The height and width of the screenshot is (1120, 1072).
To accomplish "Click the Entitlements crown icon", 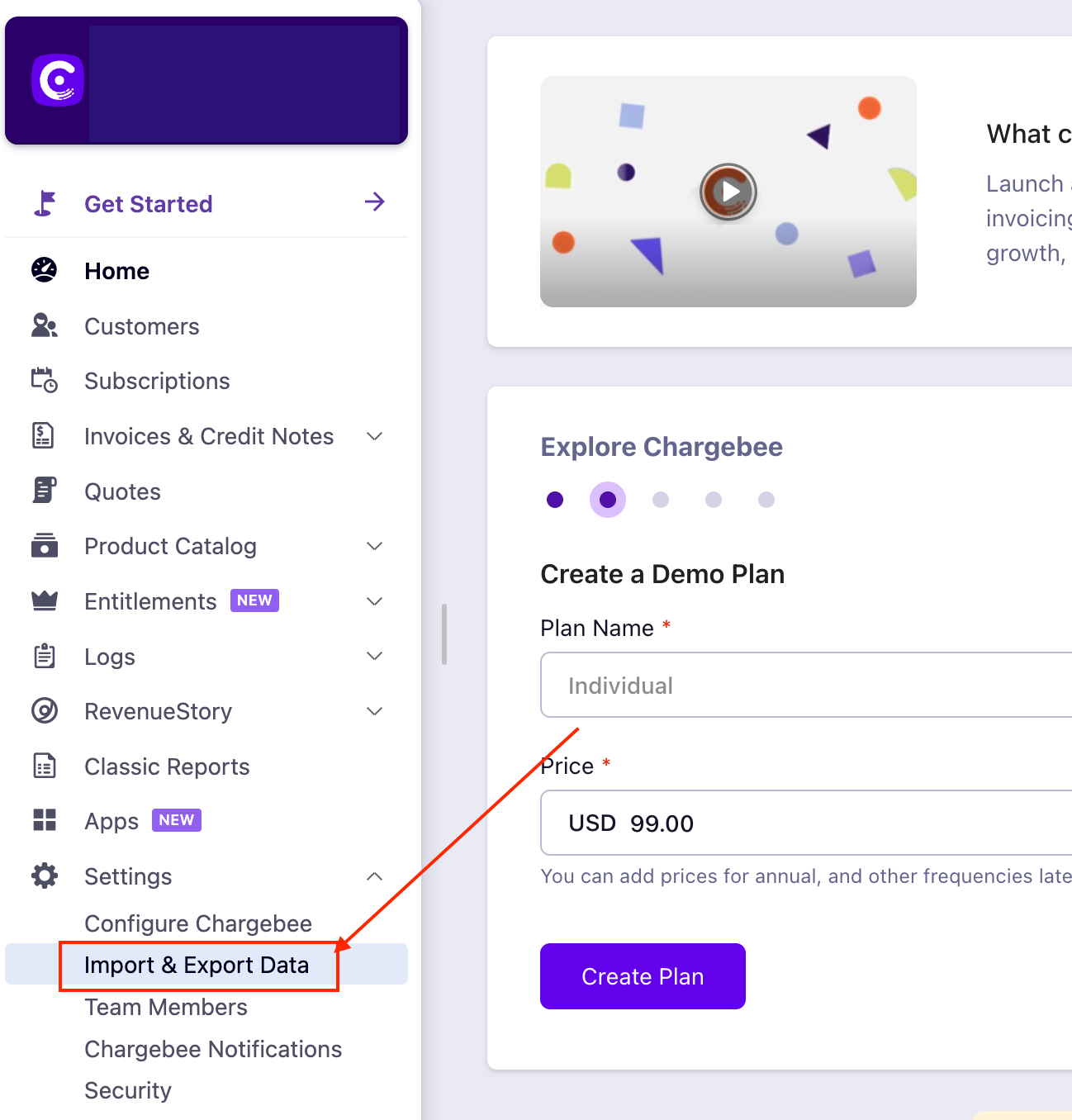I will click(x=45, y=601).
